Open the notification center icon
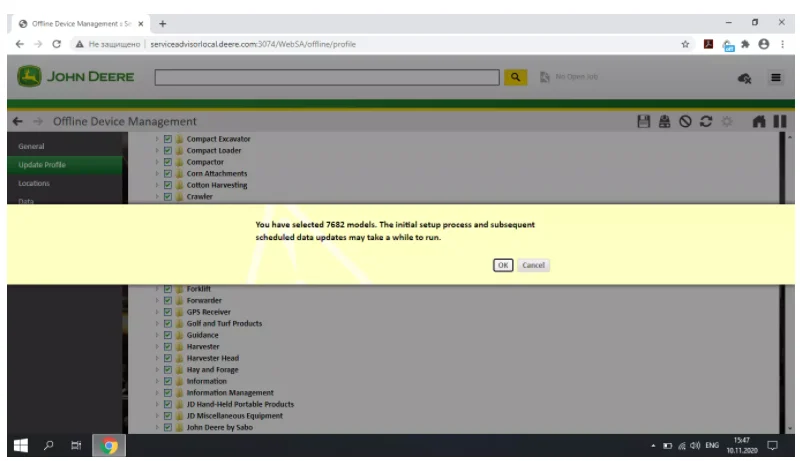 pyautogui.click(x=772, y=446)
